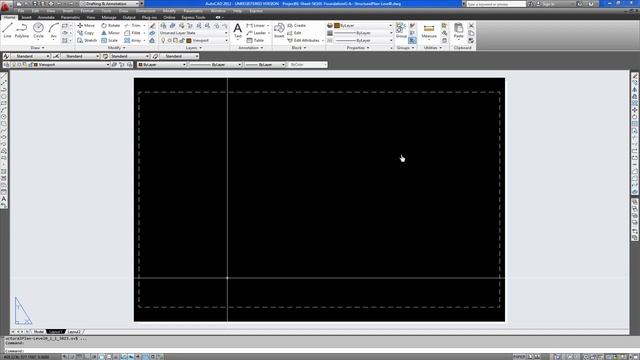Viewport: 640px width, 360px height.
Task: Switch to the Layout2 tab
Action: (x=74, y=332)
